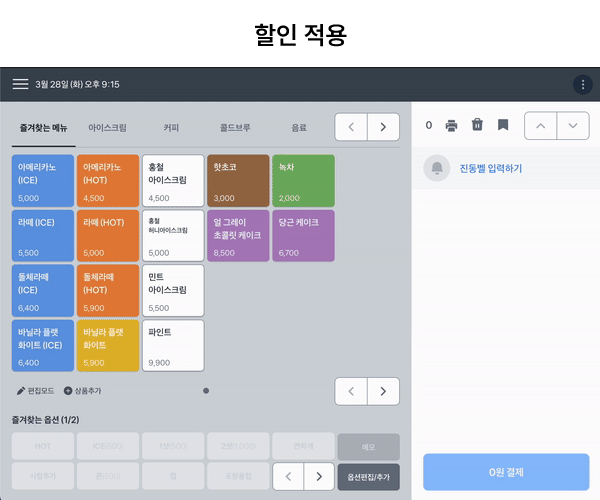Click the 상품추가 plus icon
The image size is (600, 500).
[68, 390]
